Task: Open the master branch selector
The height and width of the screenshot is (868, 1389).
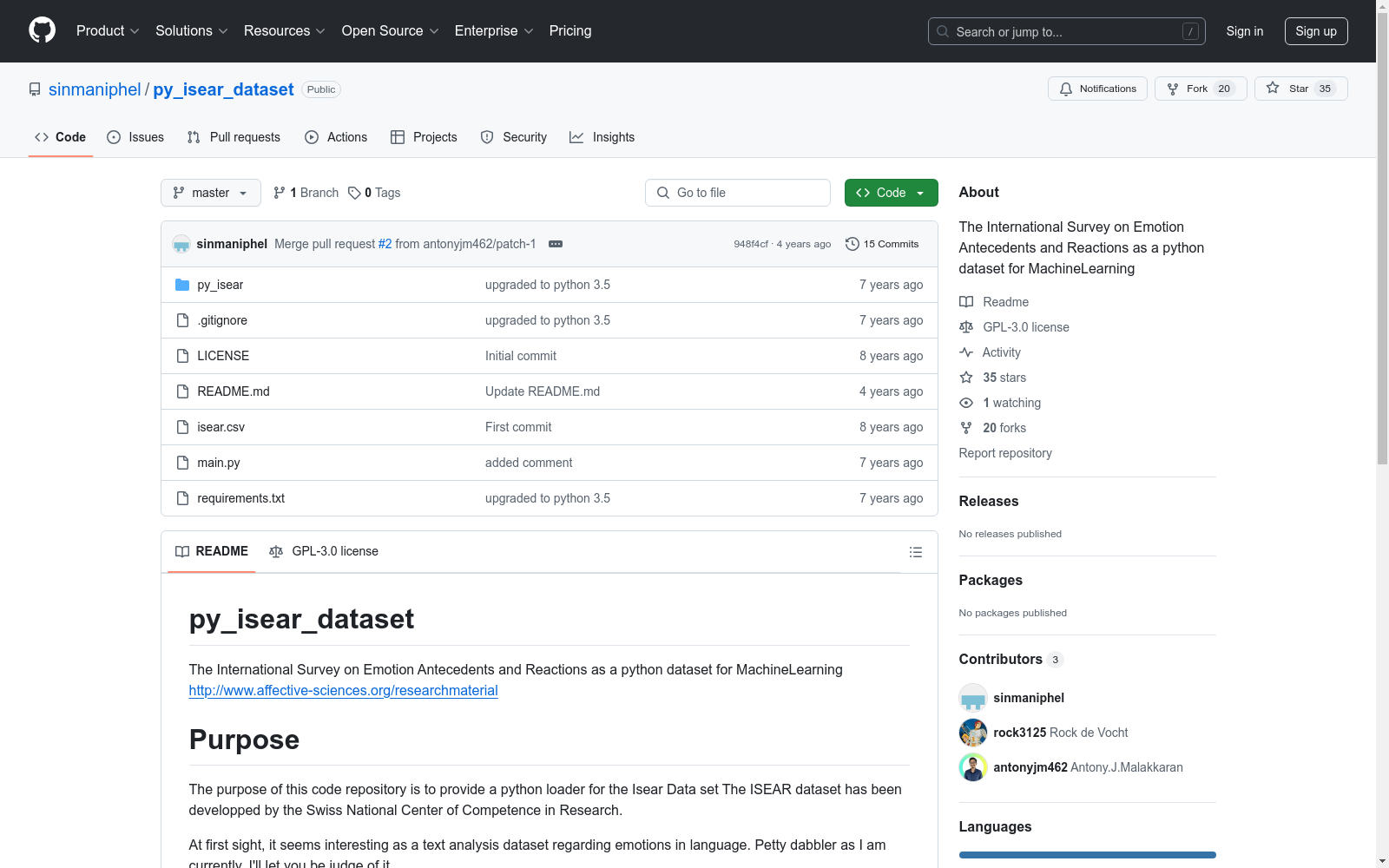Action: (211, 193)
